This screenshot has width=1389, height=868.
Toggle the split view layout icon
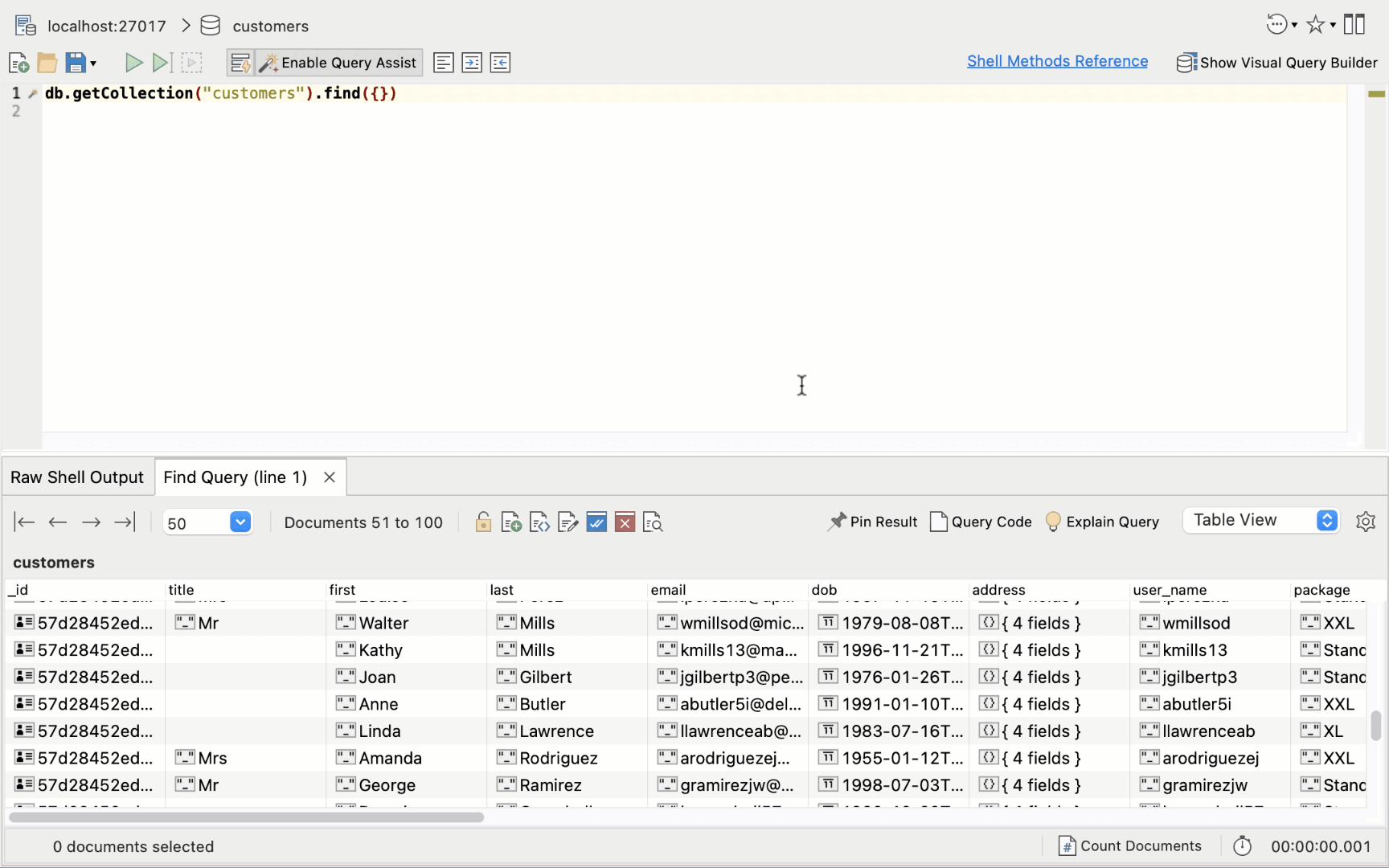[1354, 25]
